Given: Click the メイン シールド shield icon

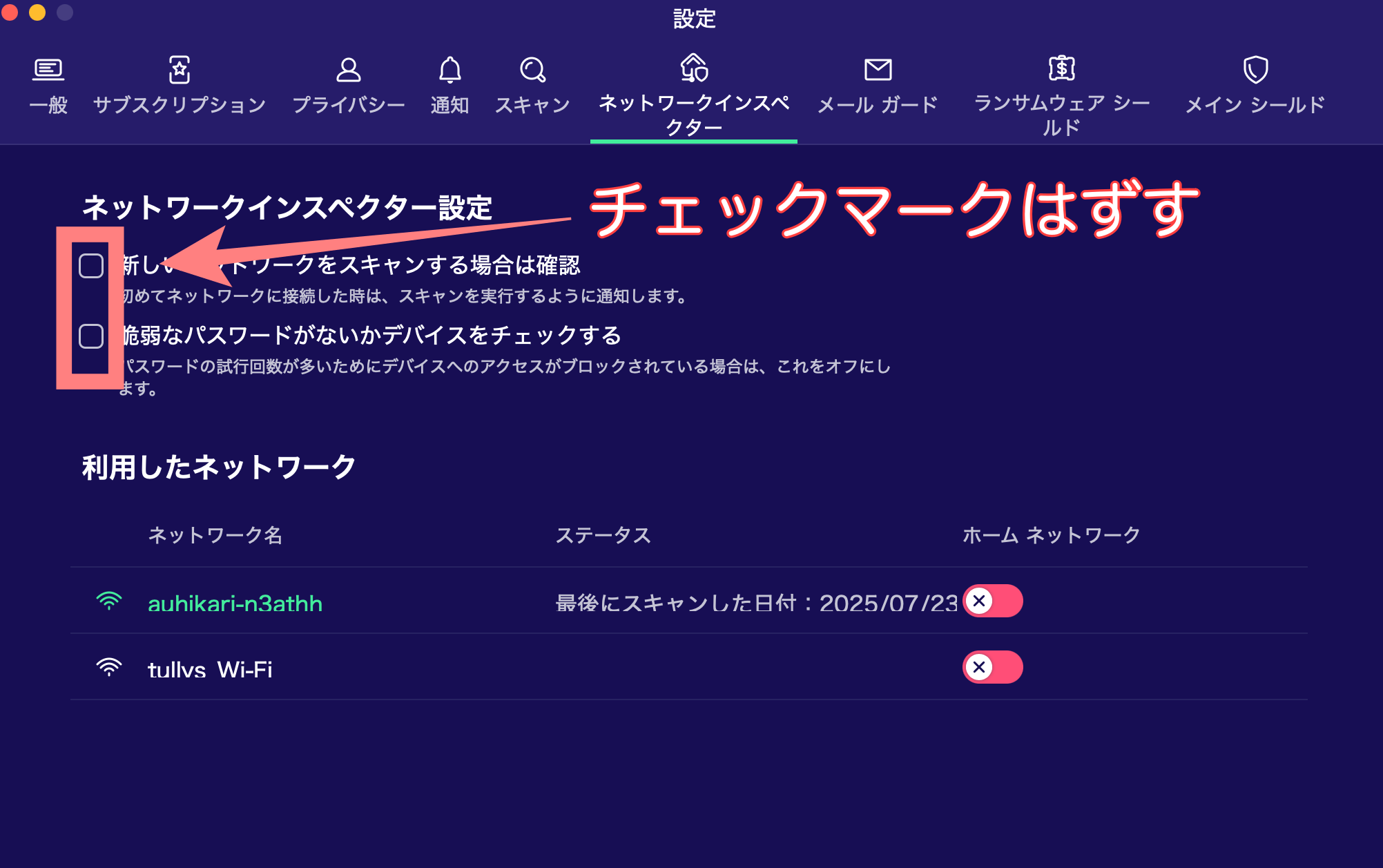Looking at the screenshot, I should pos(1255,69).
